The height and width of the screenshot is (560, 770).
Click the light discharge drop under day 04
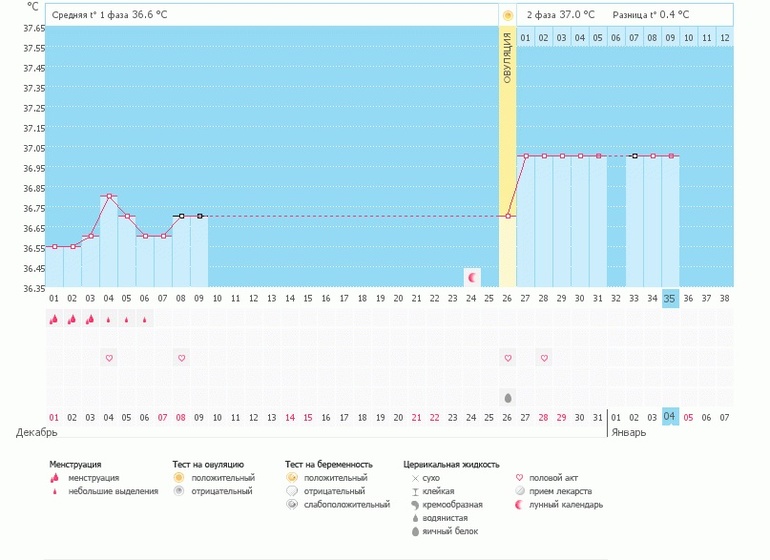109,320
